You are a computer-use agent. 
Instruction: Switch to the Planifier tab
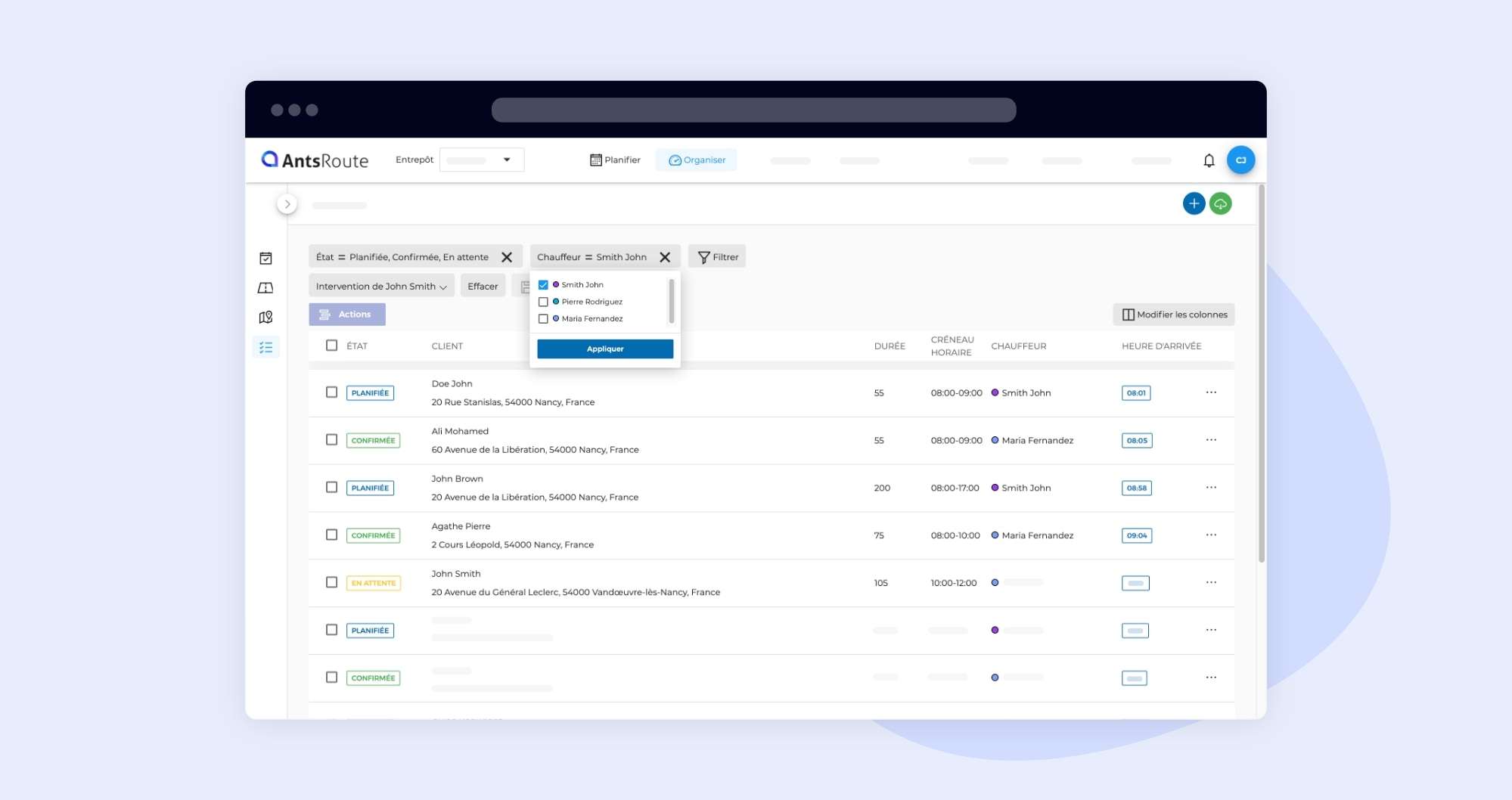pyautogui.click(x=615, y=160)
